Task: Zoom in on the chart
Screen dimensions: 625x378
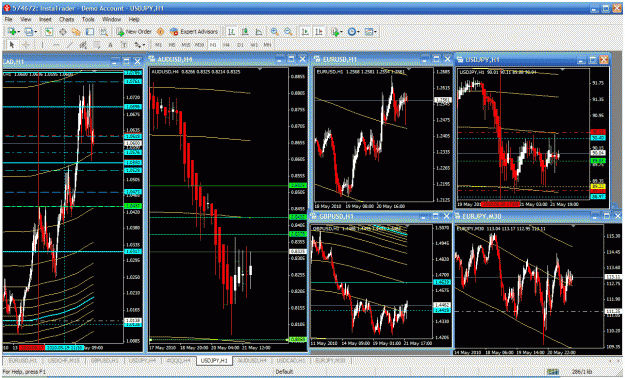Action: [275, 32]
